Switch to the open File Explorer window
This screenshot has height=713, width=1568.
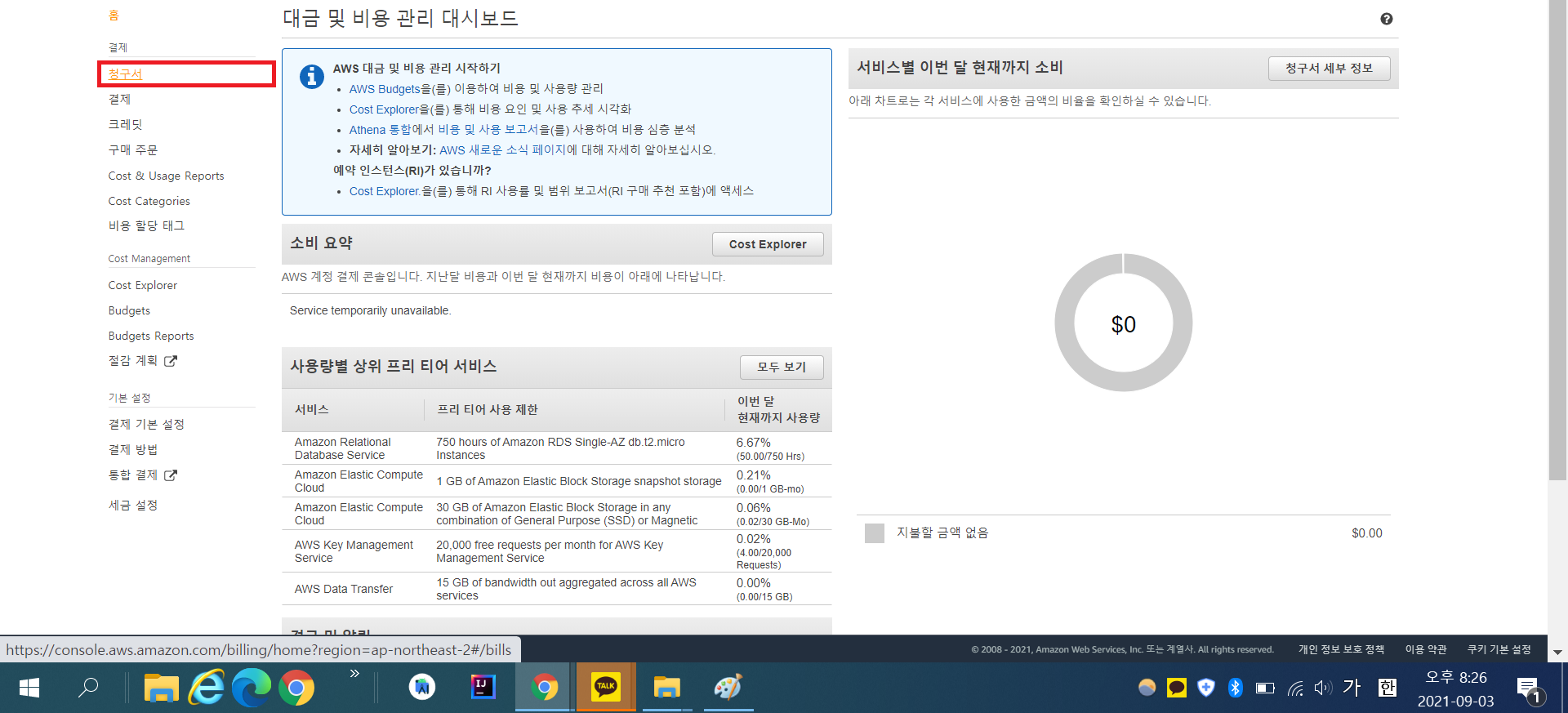pyautogui.click(x=666, y=688)
